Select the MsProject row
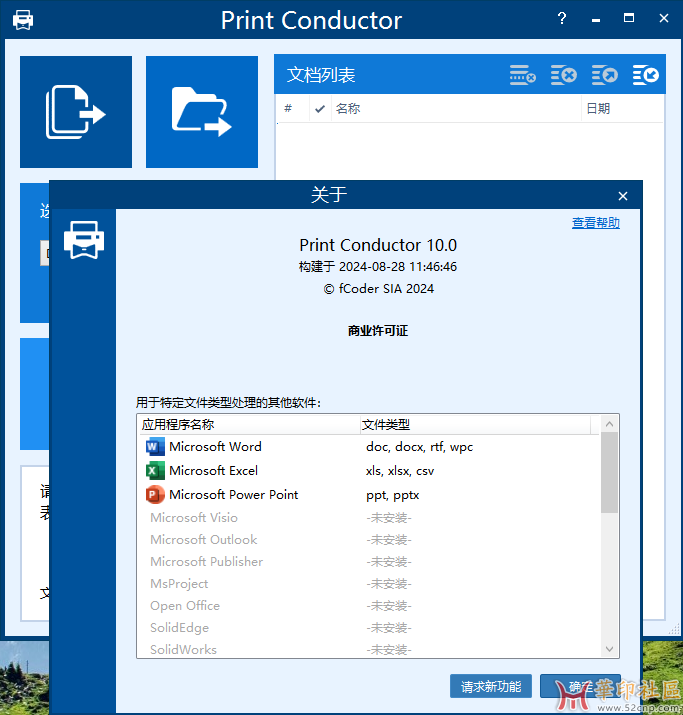 (x=368, y=584)
